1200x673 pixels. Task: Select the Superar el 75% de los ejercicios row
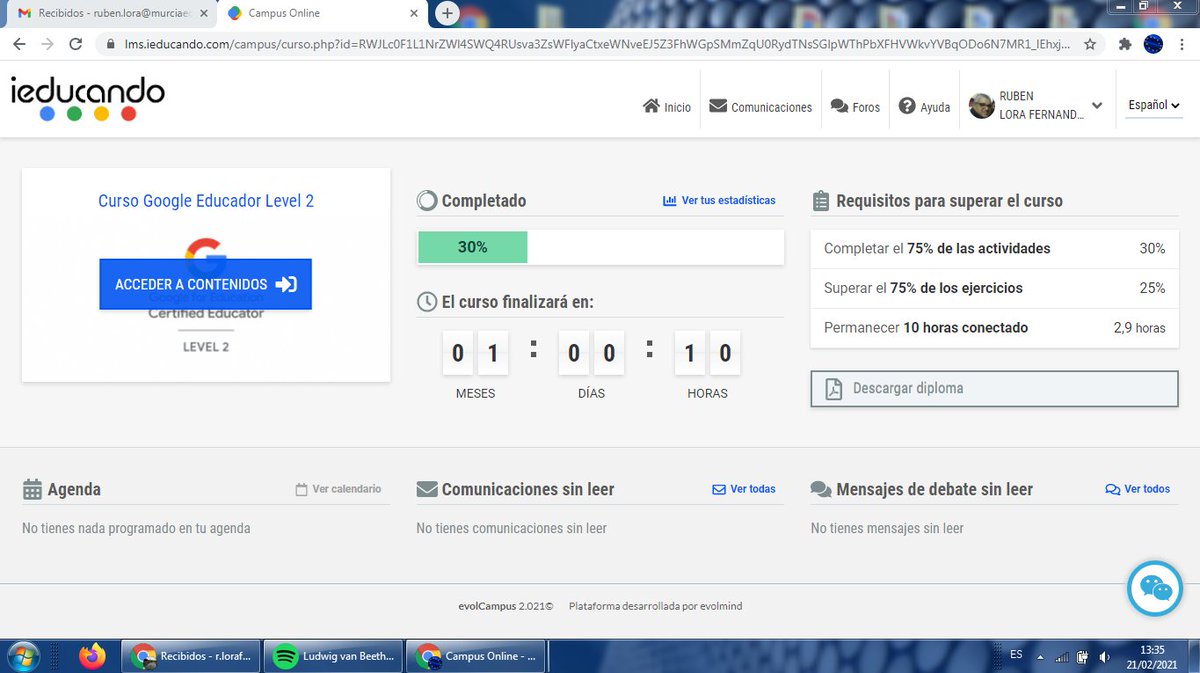click(994, 288)
